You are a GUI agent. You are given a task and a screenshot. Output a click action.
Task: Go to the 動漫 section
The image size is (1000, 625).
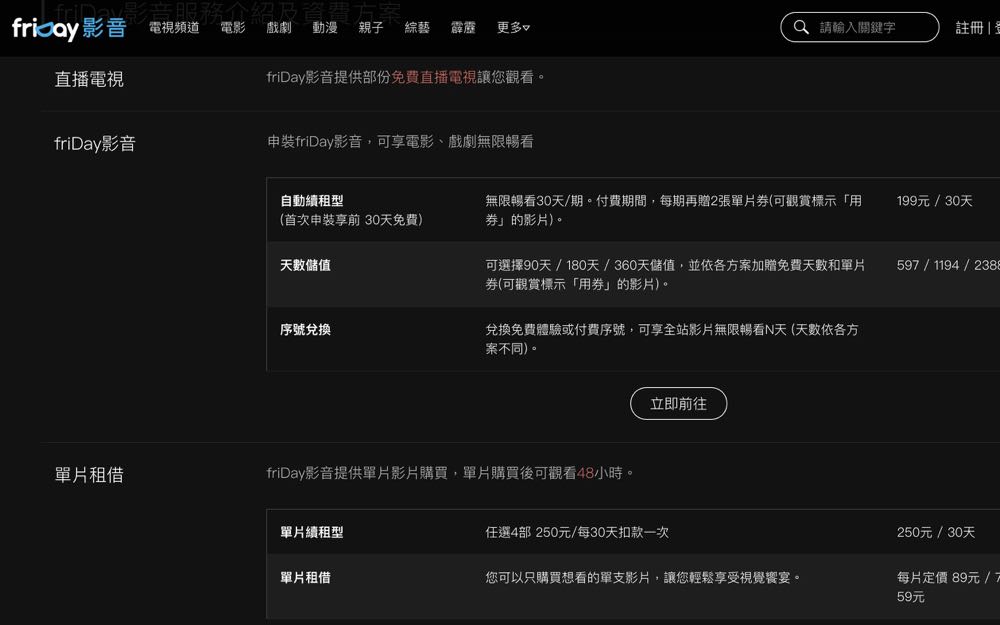[325, 27]
